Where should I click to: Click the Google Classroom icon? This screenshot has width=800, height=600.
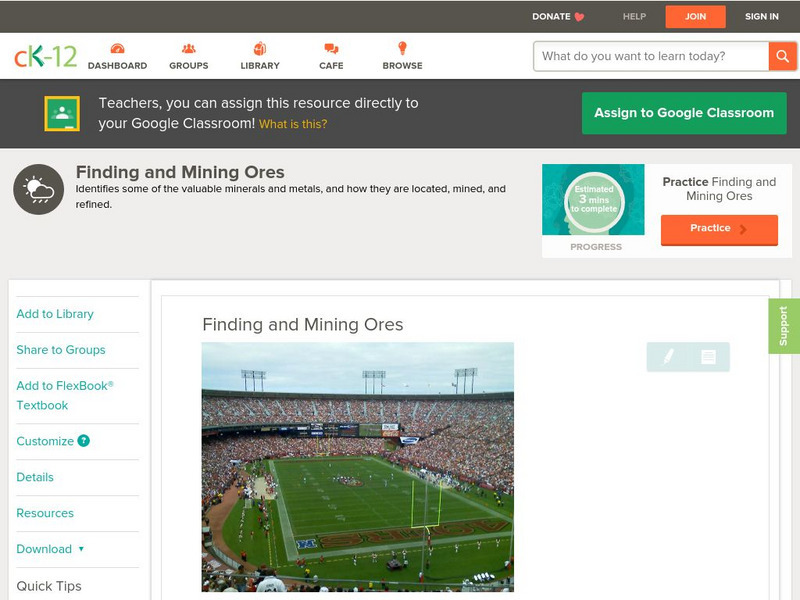tap(62, 113)
